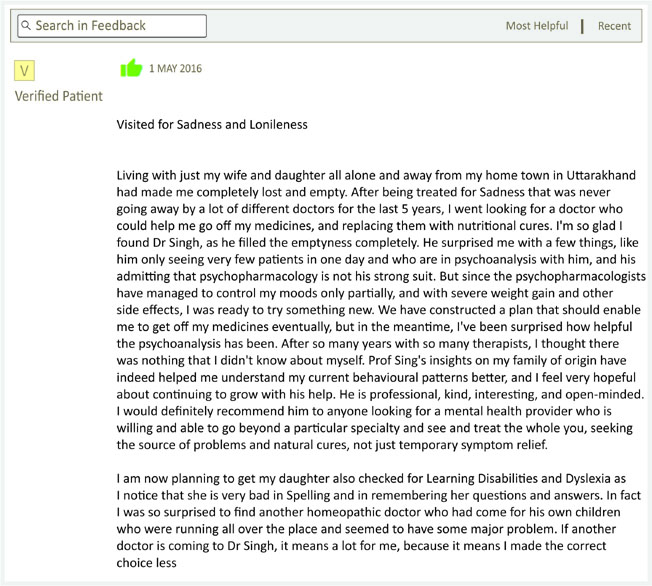
Task: Select the yellow V avatar badge
Action: (25, 70)
